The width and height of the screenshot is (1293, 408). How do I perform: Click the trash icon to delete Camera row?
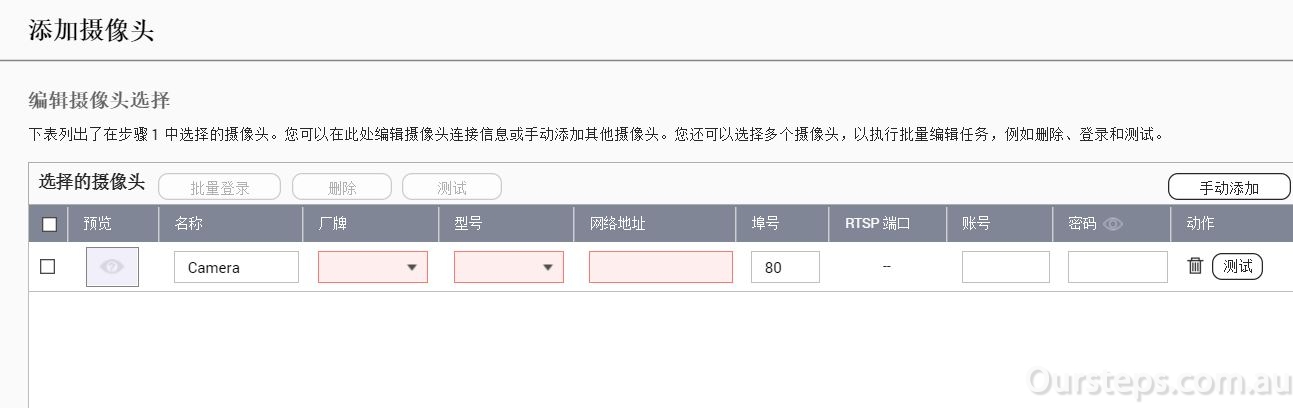coord(1195,266)
